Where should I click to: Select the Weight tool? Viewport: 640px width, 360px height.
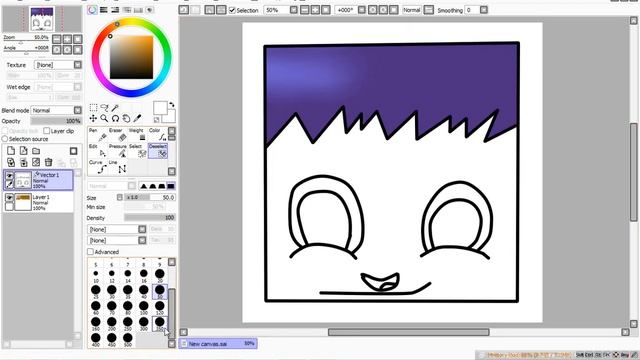[x=137, y=135]
